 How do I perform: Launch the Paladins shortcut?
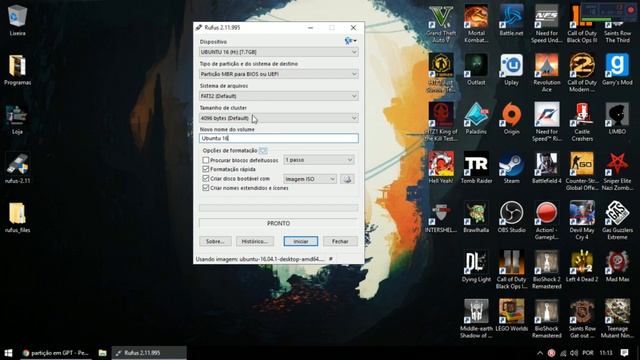(x=476, y=119)
